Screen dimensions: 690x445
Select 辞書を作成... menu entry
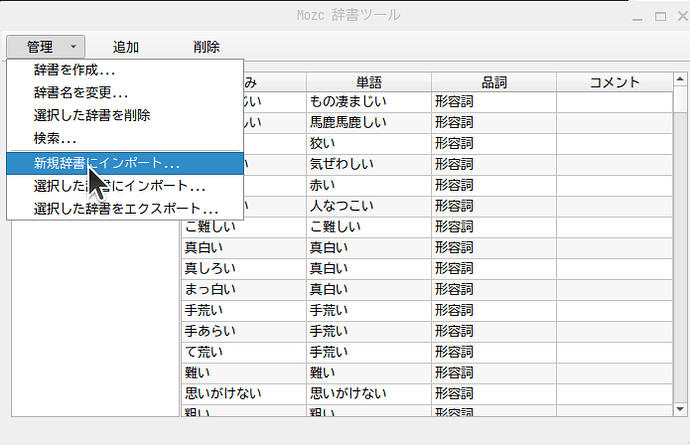[x=125, y=70]
